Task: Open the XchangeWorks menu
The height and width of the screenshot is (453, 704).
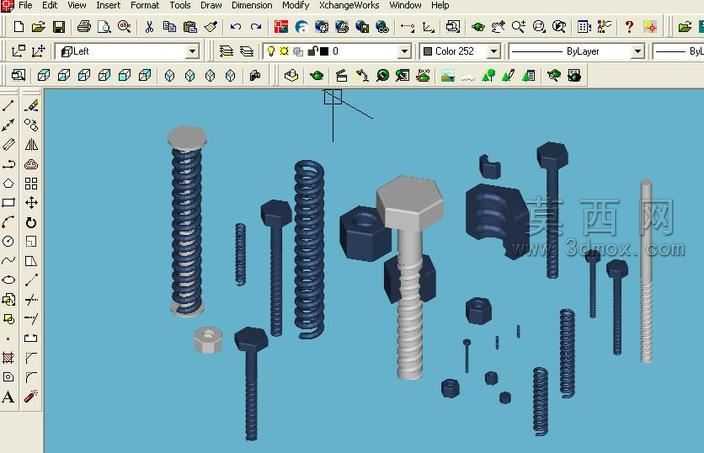Action: pos(349,5)
